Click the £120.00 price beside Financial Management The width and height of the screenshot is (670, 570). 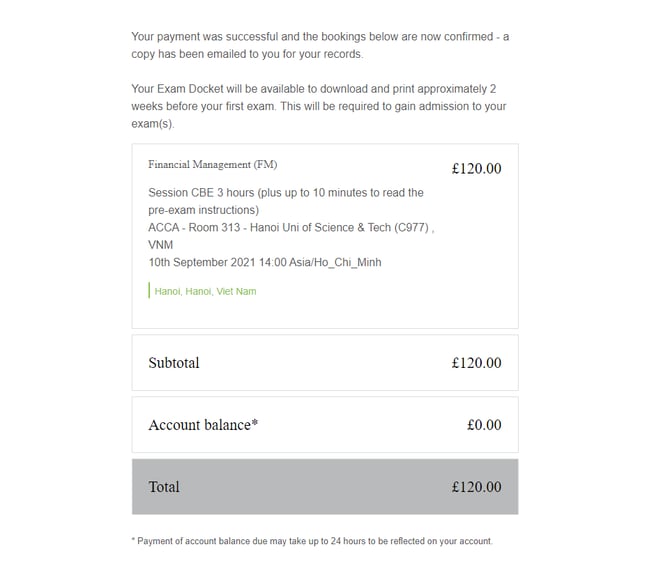(x=476, y=169)
